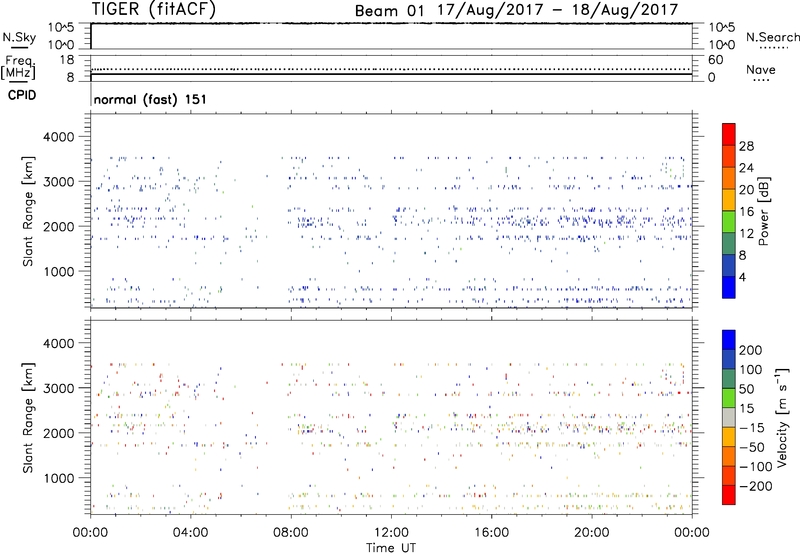Click the '4000' tick on the power panel axis

pos(58,137)
